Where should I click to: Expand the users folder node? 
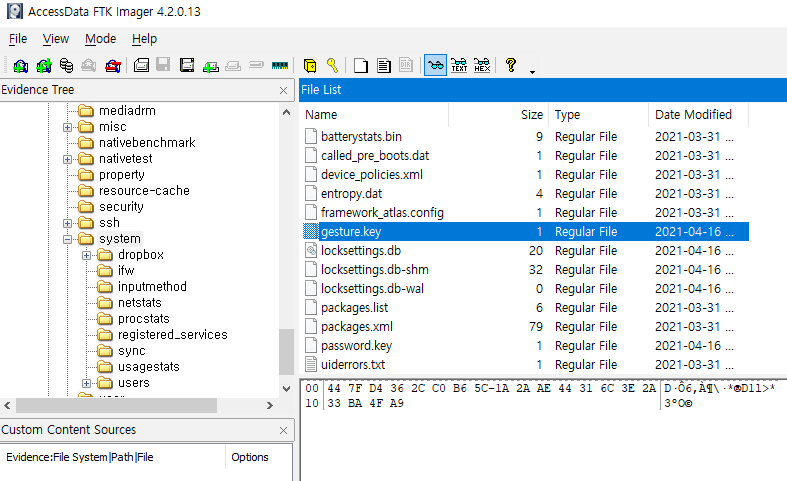point(86,383)
